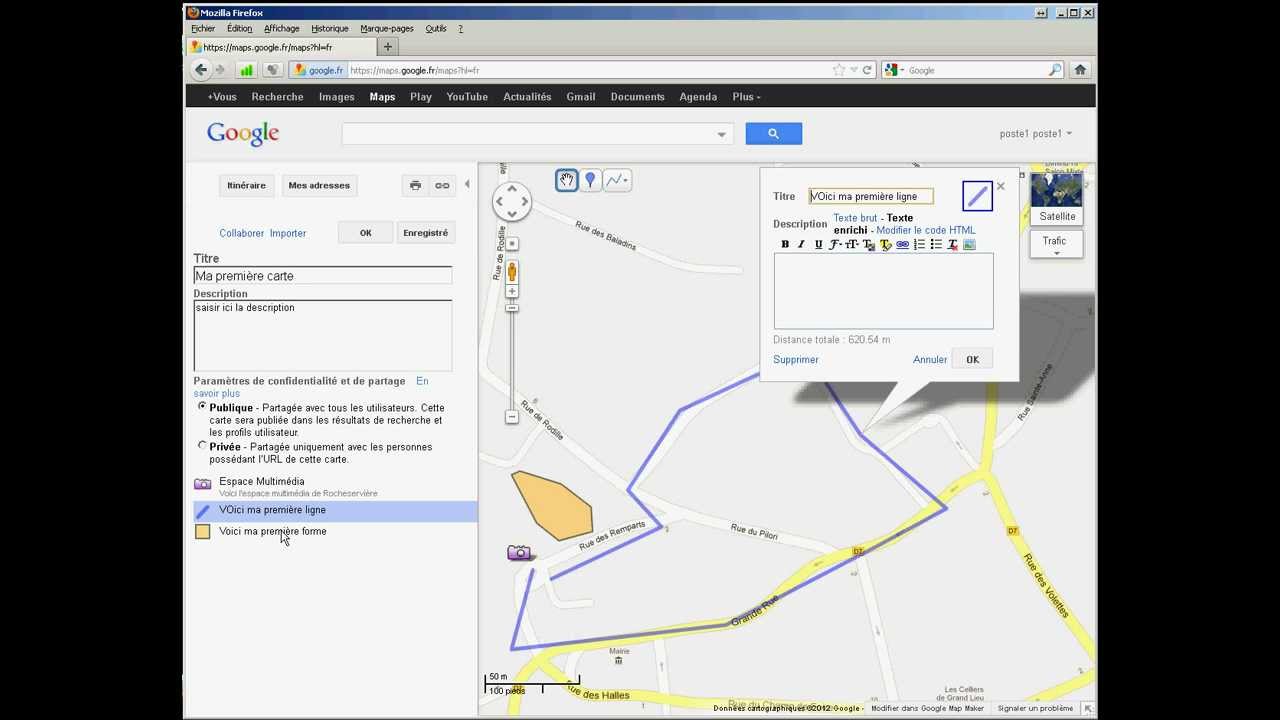
Task: Click the camera marker on the map
Action: click(x=519, y=552)
